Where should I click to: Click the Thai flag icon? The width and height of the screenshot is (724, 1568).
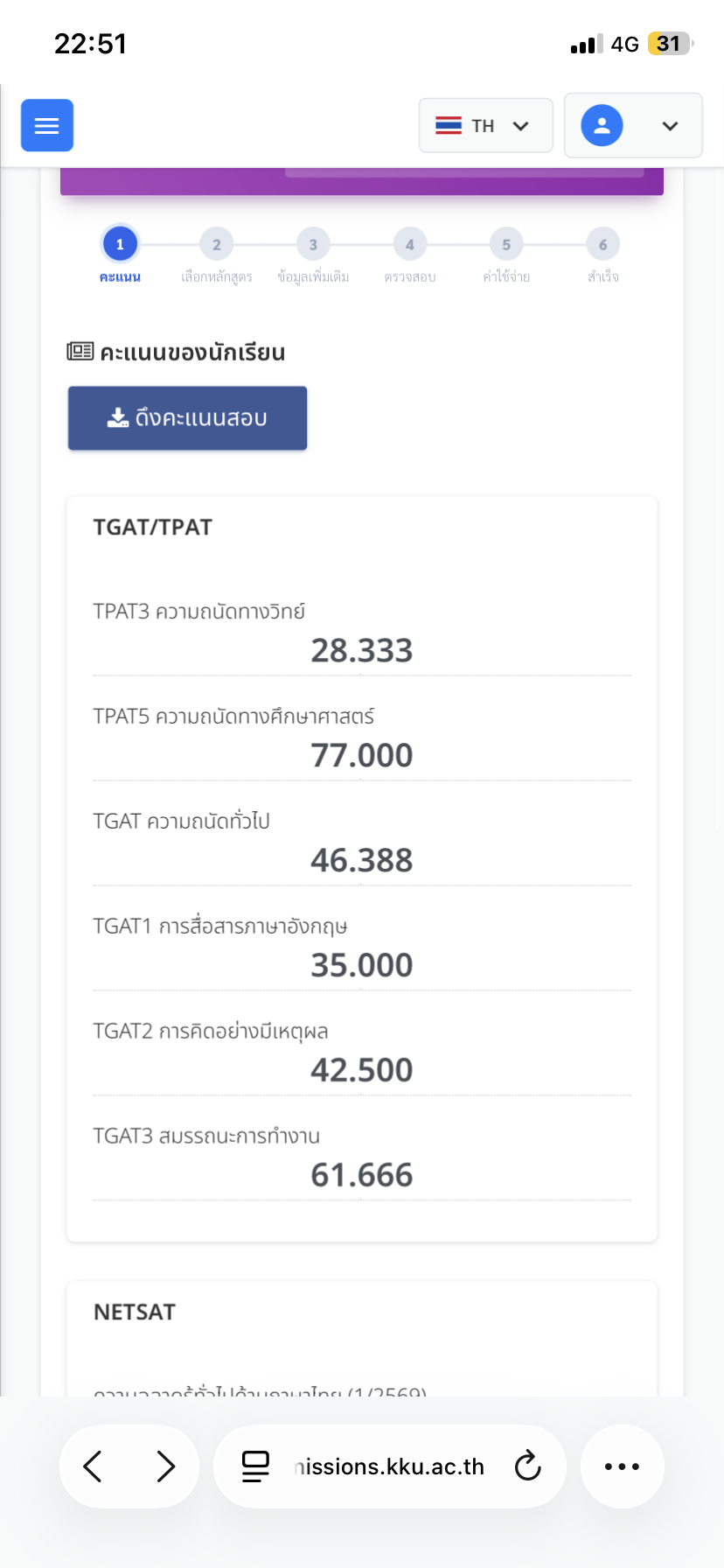coord(449,125)
